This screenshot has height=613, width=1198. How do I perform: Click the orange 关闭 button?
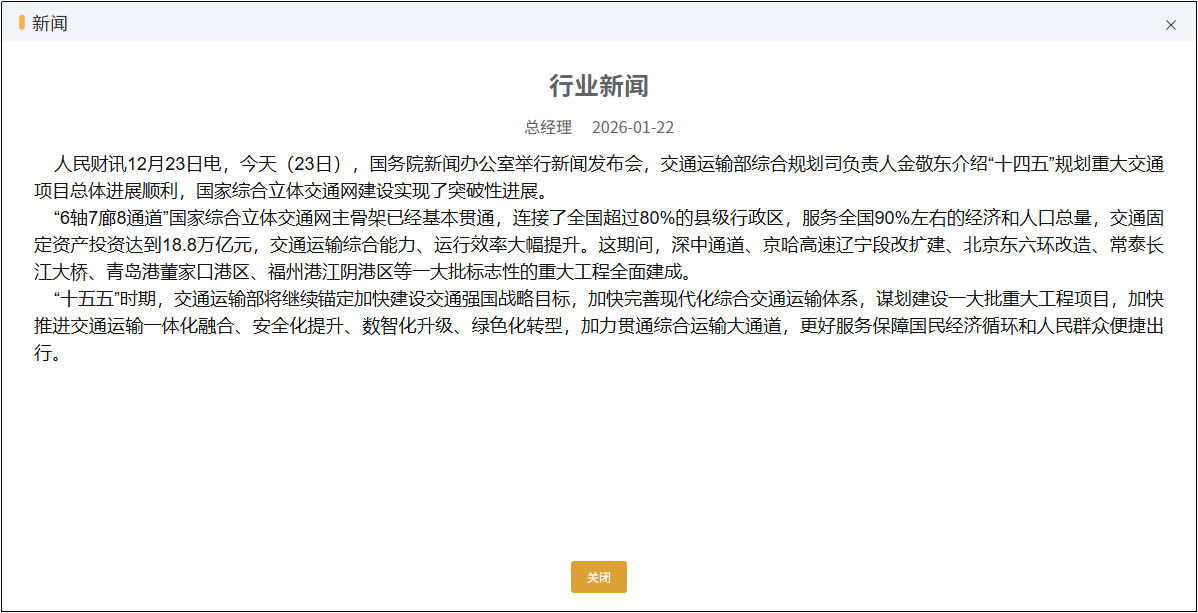pyautogui.click(x=598, y=577)
